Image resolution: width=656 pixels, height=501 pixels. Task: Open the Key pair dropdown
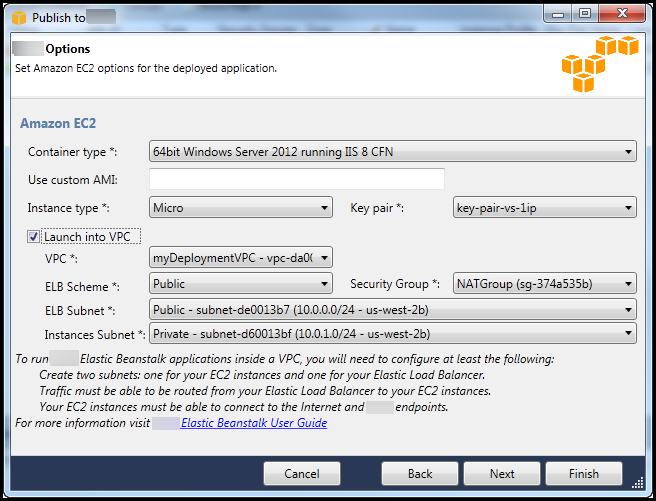point(544,208)
